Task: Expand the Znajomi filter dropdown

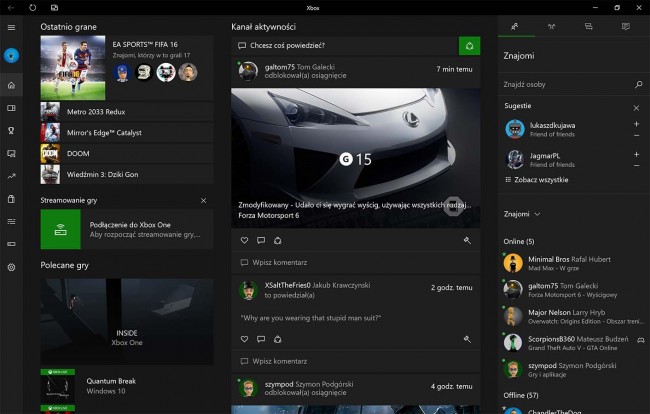Action: 522,214
